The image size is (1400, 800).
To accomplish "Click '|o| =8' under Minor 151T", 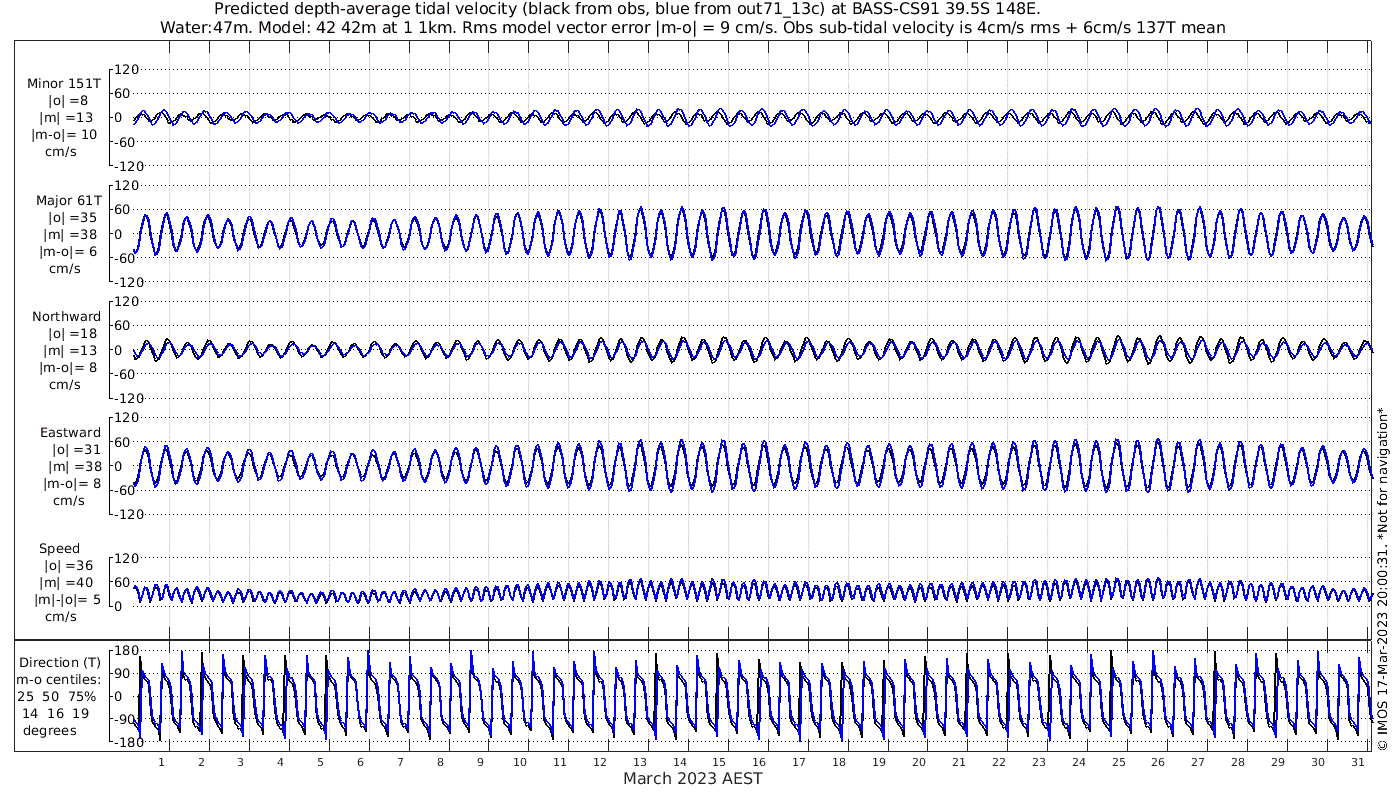I will point(68,101).
